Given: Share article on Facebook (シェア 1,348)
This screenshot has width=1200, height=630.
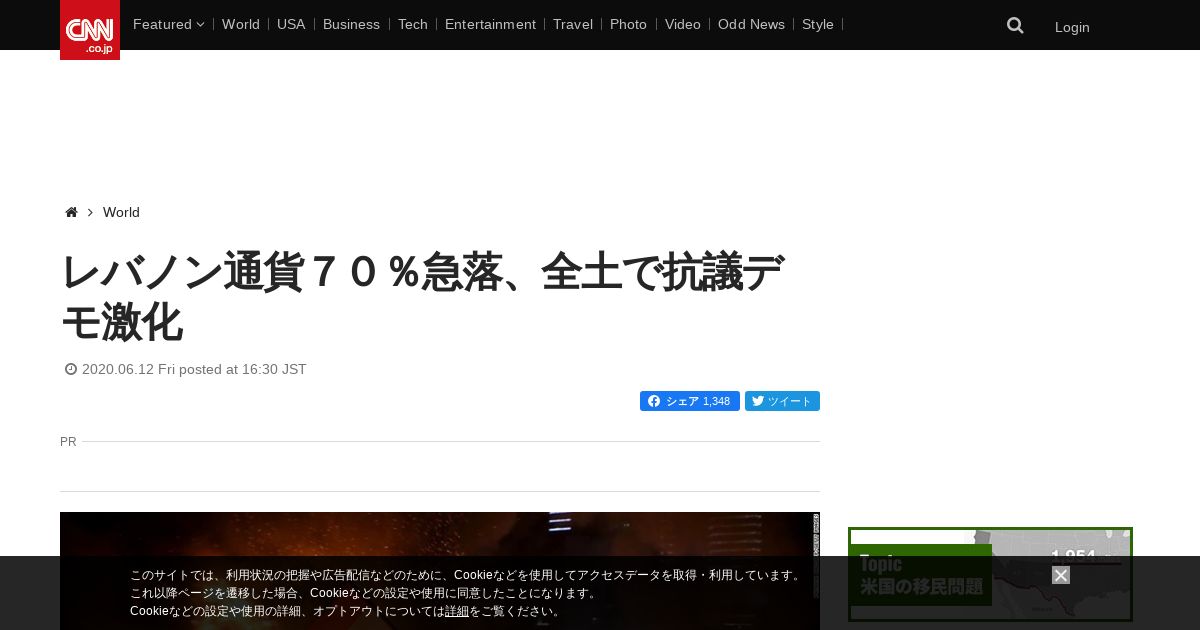Looking at the screenshot, I should pos(690,401).
